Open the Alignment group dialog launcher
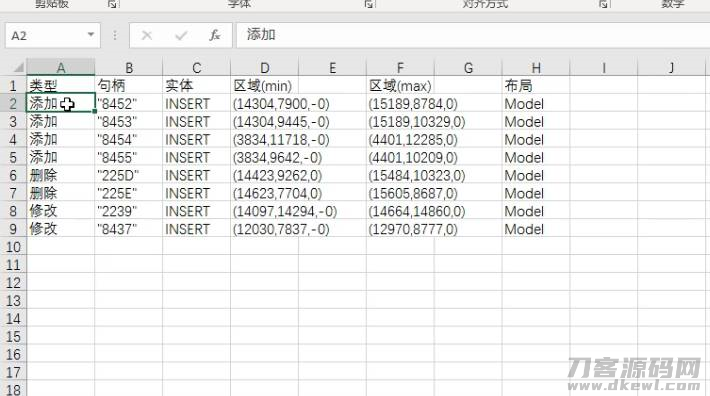This screenshot has height=396, width=710. click(603, 4)
